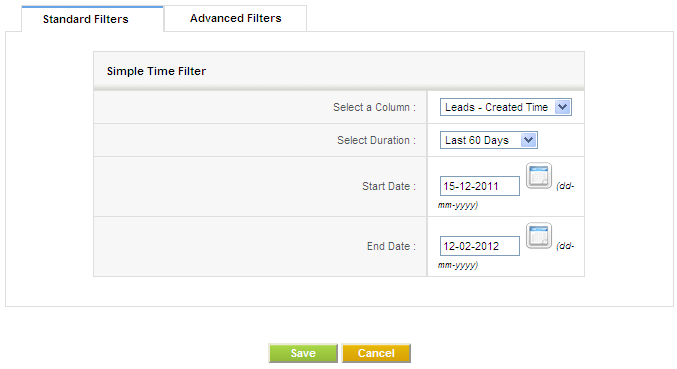The width and height of the screenshot is (677, 369).
Task: Open the Start Date calendar picker icon
Action: click(539, 176)
